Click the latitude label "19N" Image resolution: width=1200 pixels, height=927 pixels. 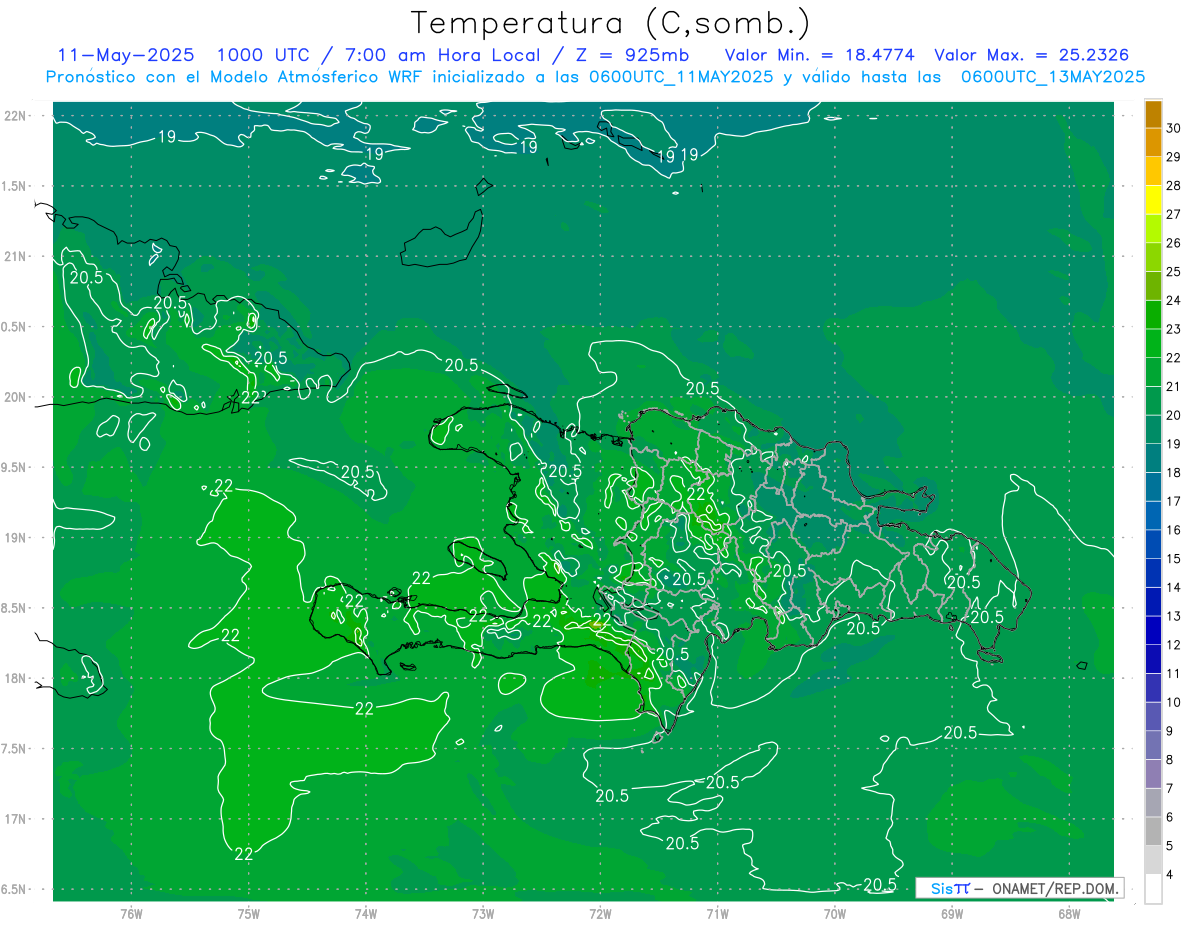coord(16,538)
